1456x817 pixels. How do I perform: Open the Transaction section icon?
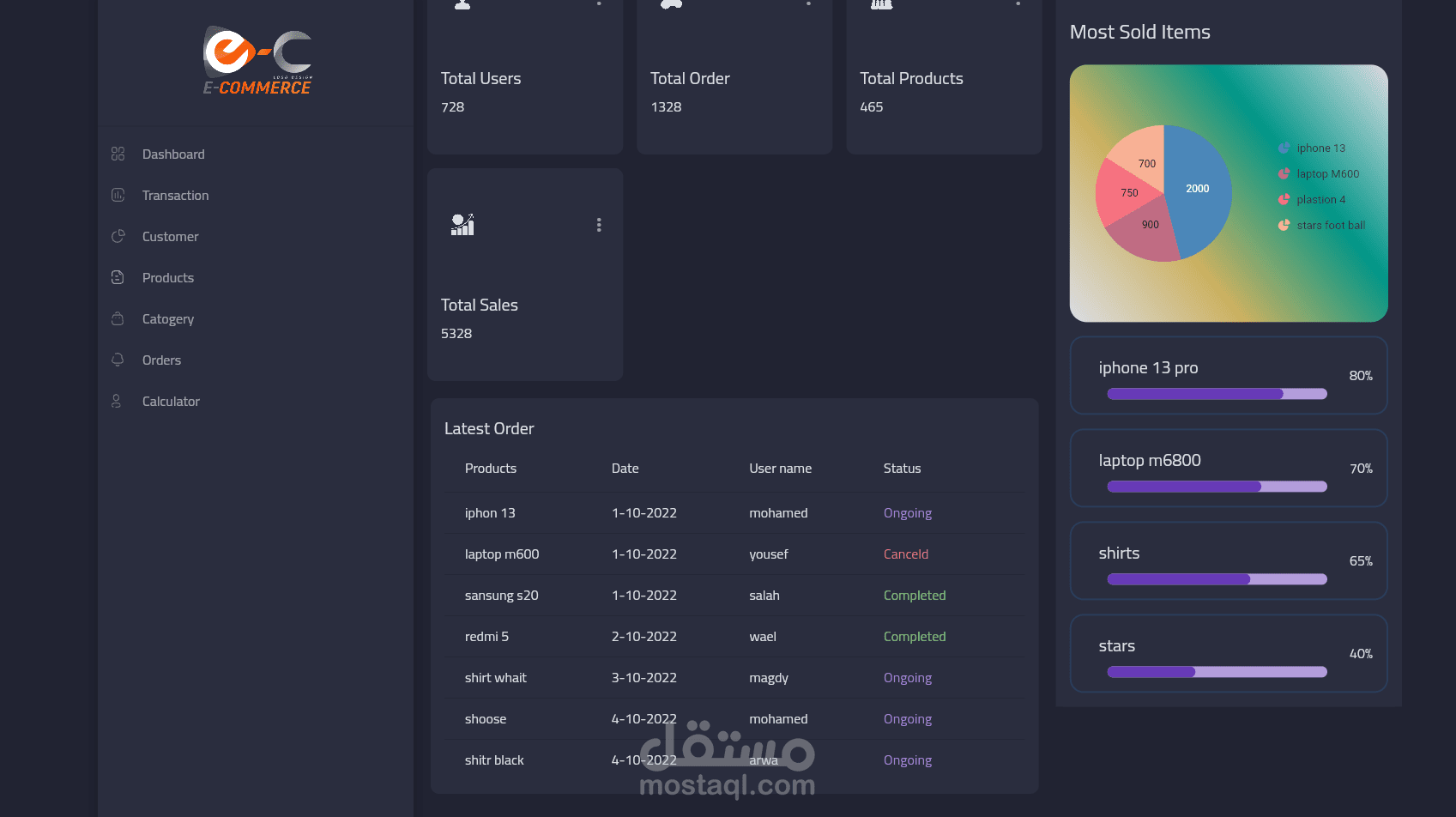coord(118,195)
